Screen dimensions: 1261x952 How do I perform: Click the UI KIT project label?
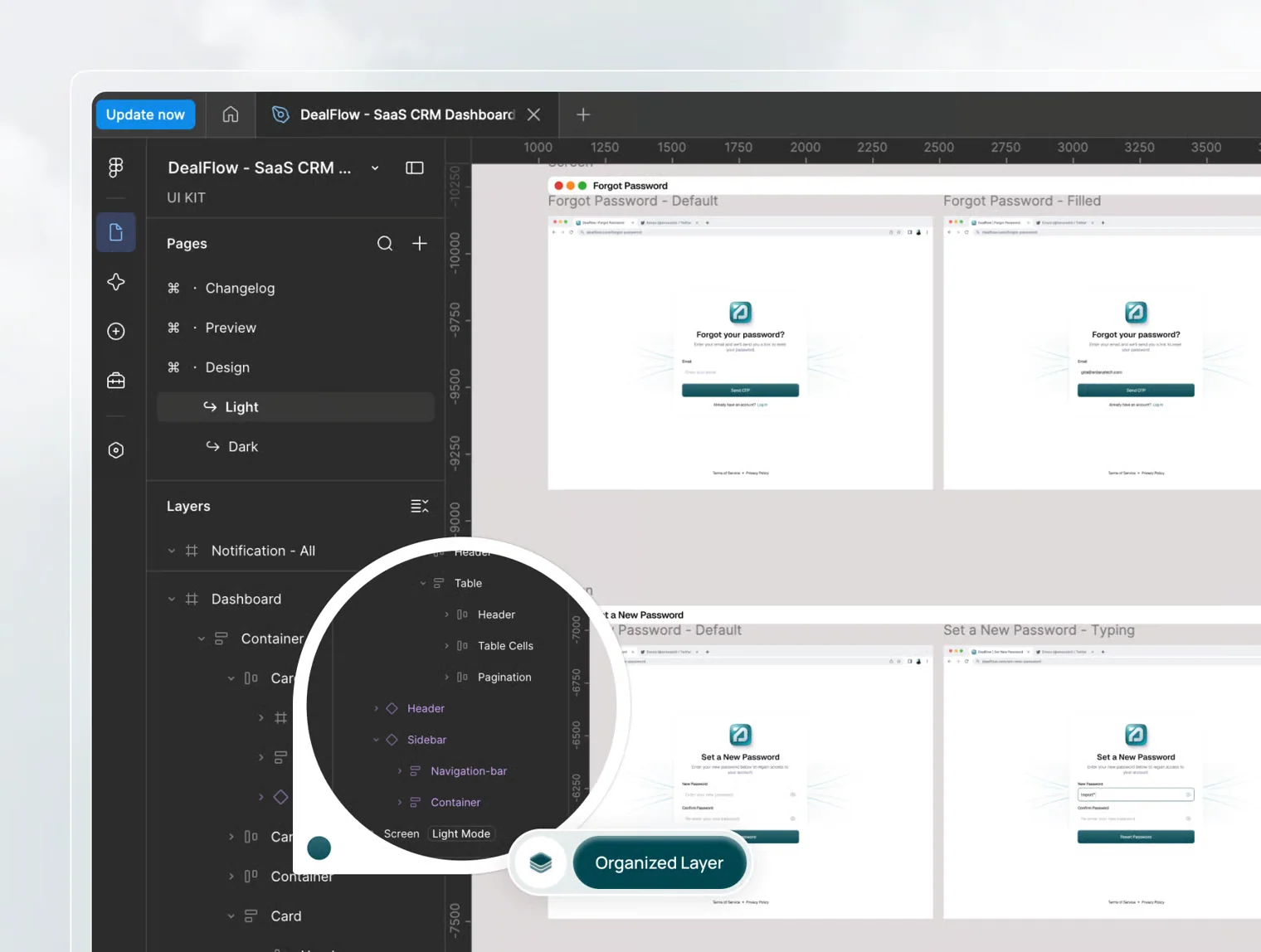click(x=186, y=197)
